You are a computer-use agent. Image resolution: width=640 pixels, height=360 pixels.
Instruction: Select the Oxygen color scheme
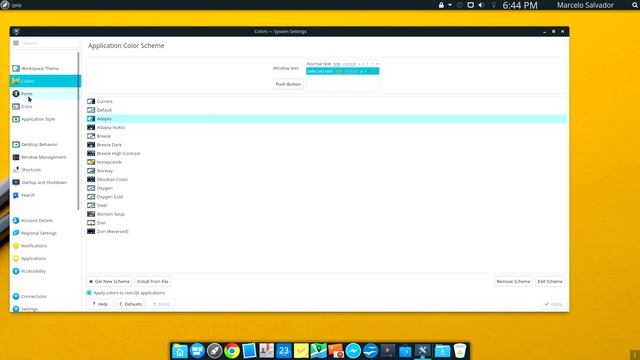point(327,188)
